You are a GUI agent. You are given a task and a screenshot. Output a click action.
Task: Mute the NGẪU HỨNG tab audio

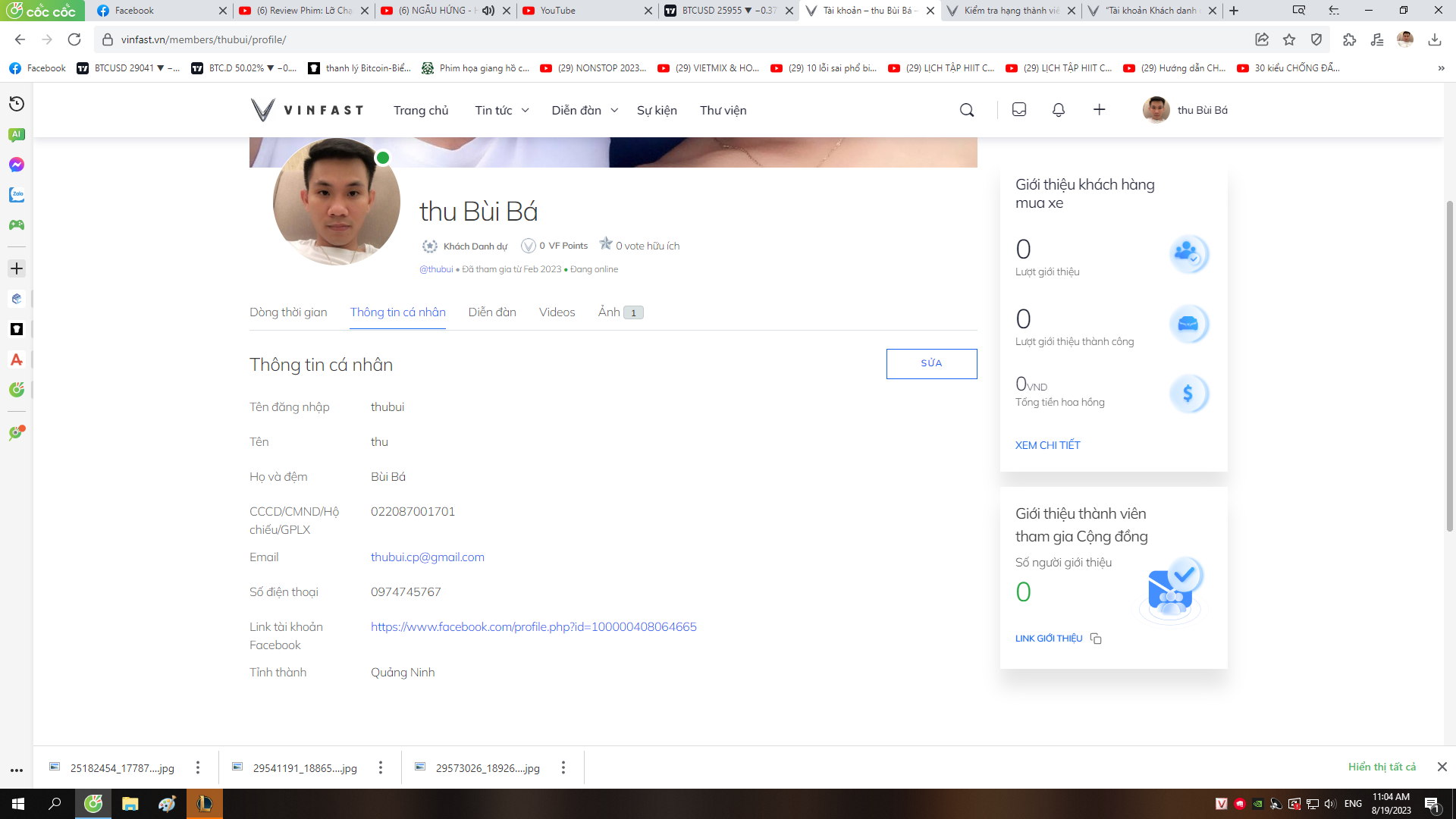(x=488, y=11)
